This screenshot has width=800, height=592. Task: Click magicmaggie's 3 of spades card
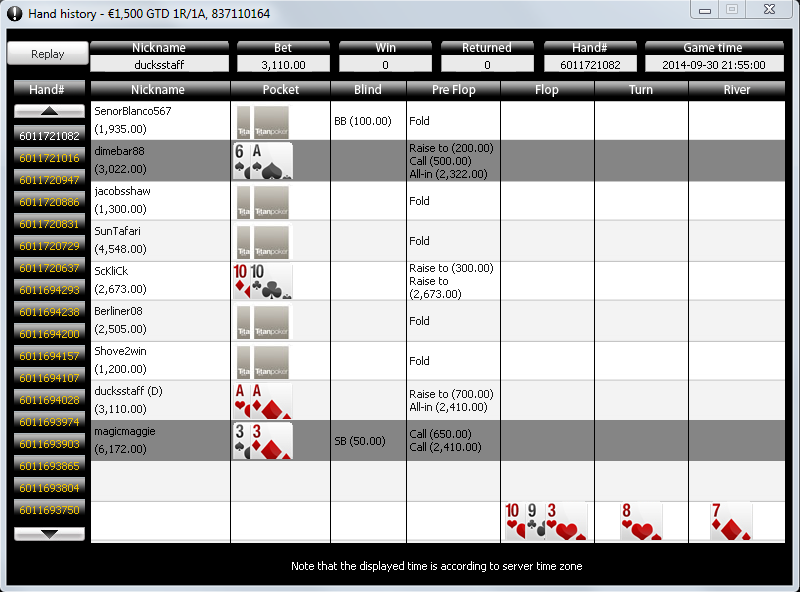(x=241, y=440)
